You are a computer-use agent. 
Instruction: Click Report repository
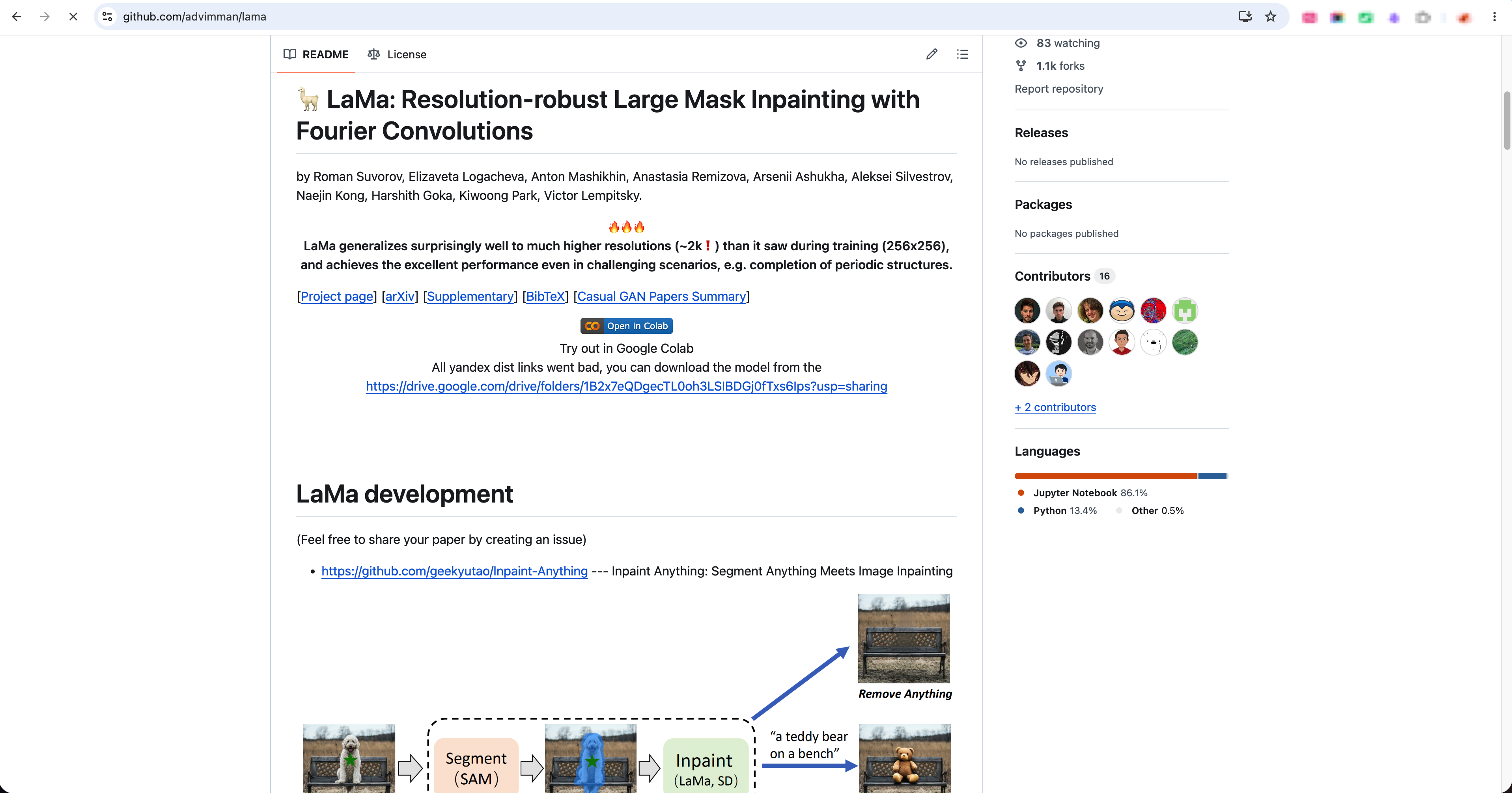[1059, 89]
